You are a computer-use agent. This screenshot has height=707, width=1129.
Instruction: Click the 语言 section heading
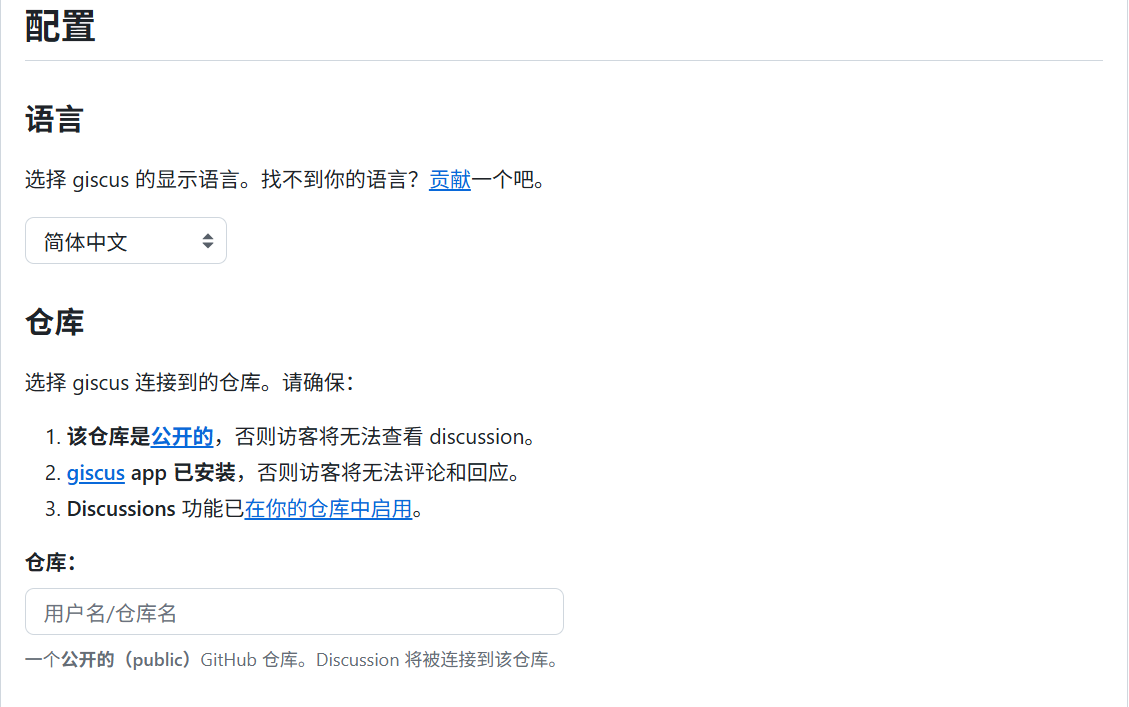[x=54, y=120]
